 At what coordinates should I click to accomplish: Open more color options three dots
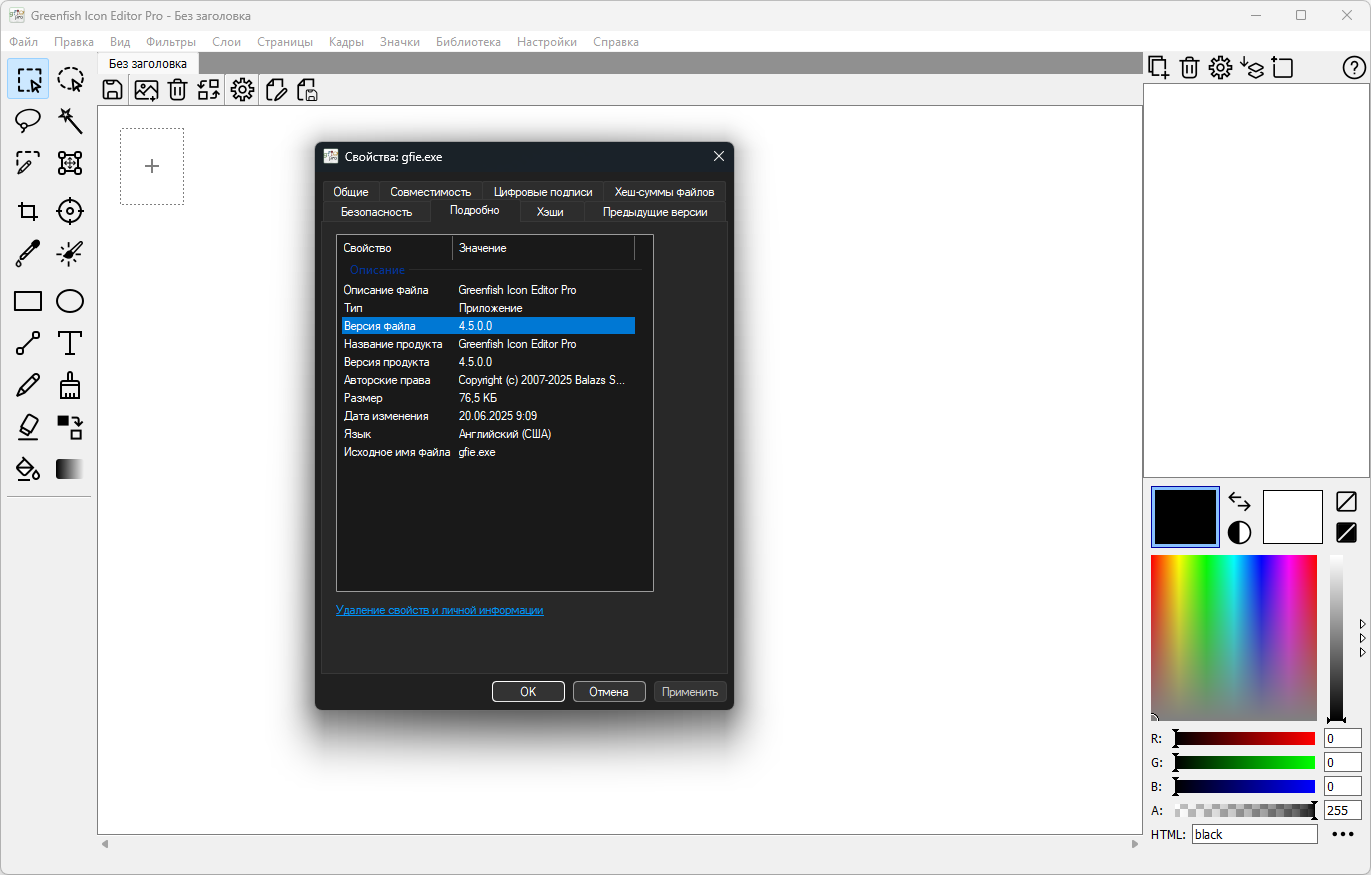(x=1343, y=835)
